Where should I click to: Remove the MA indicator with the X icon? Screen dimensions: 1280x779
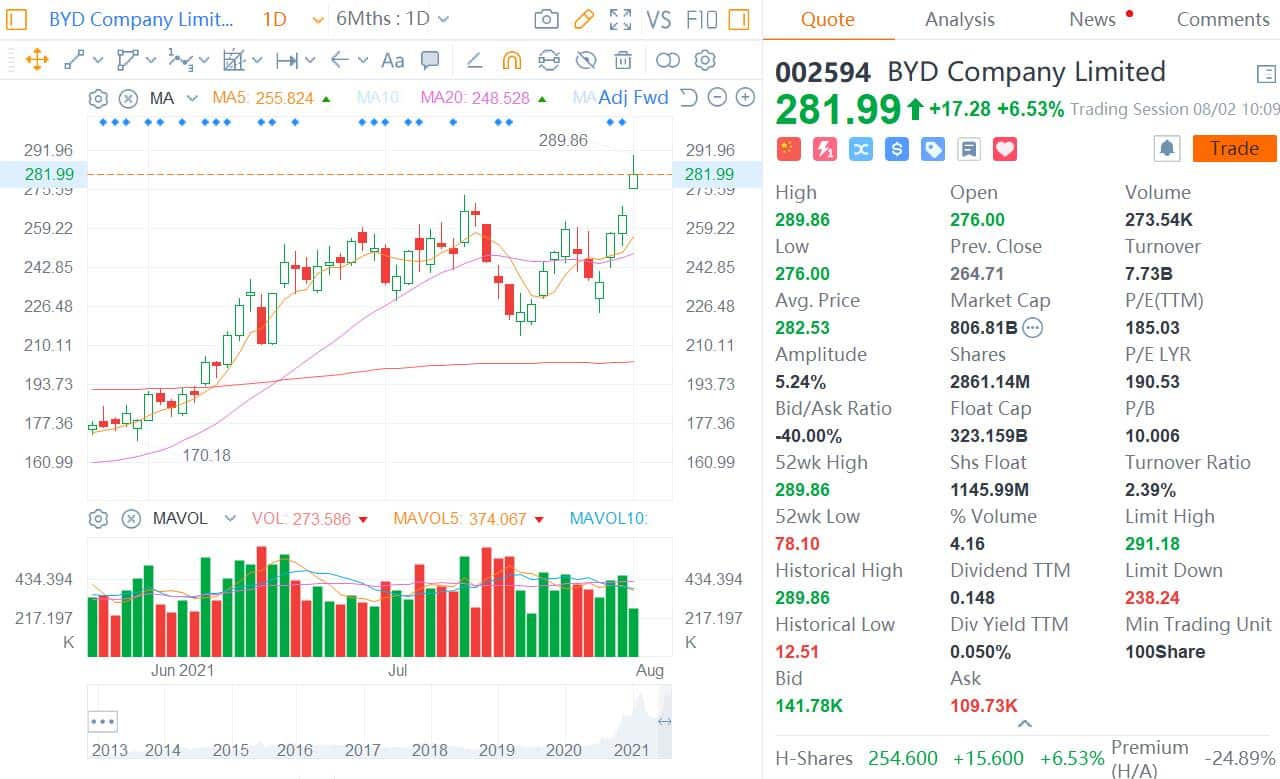[x=128, y=98]
